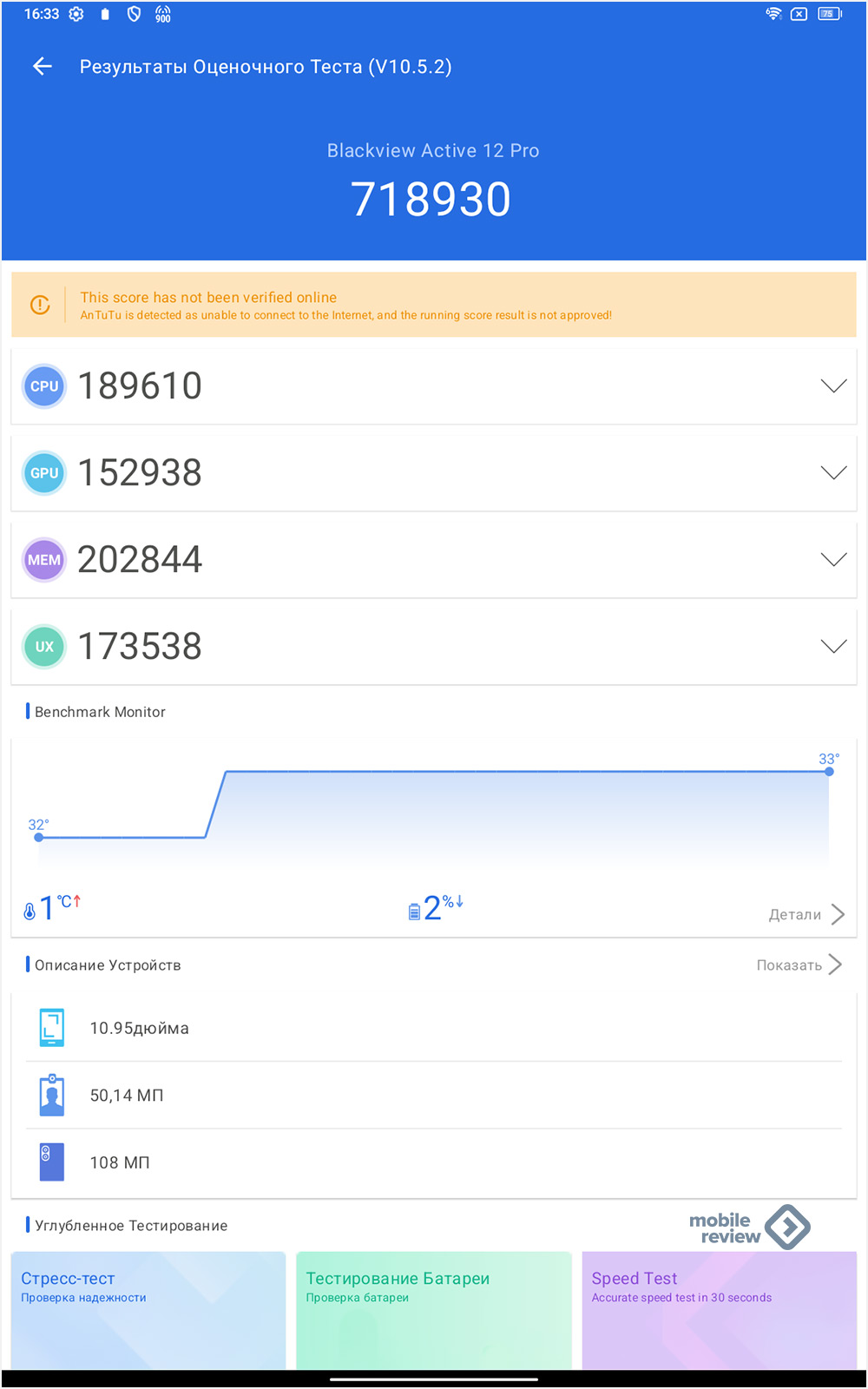
Task: Tap the GPU score badge icon
Action: pos(44,473)
